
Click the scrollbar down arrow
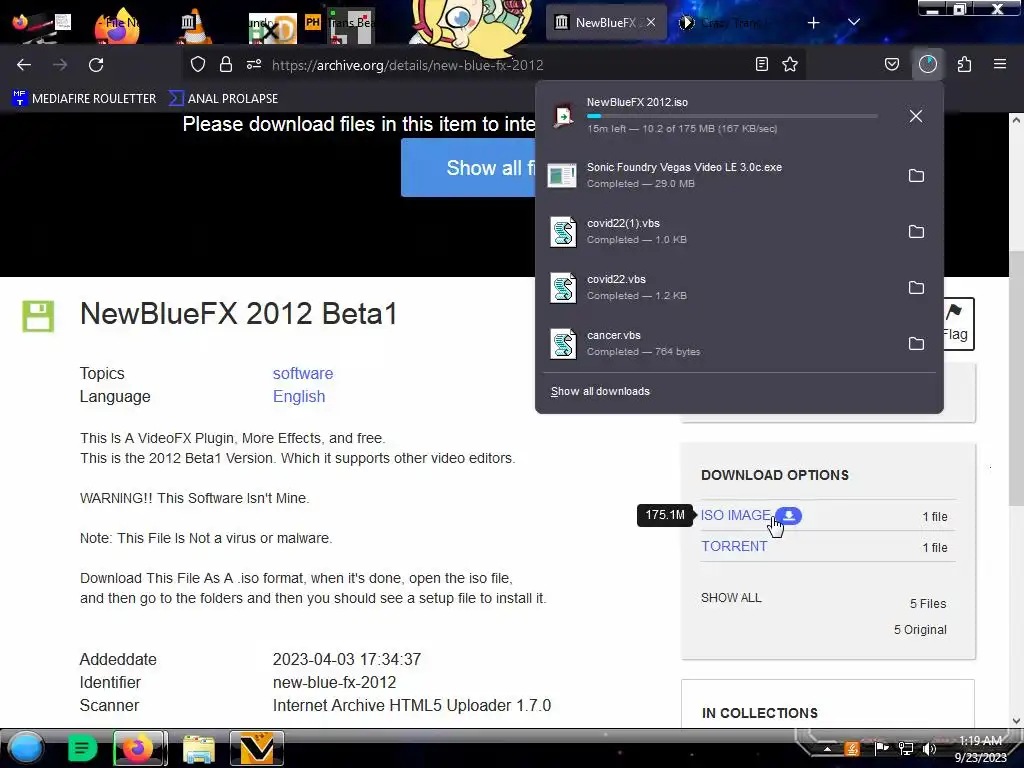1016,721
